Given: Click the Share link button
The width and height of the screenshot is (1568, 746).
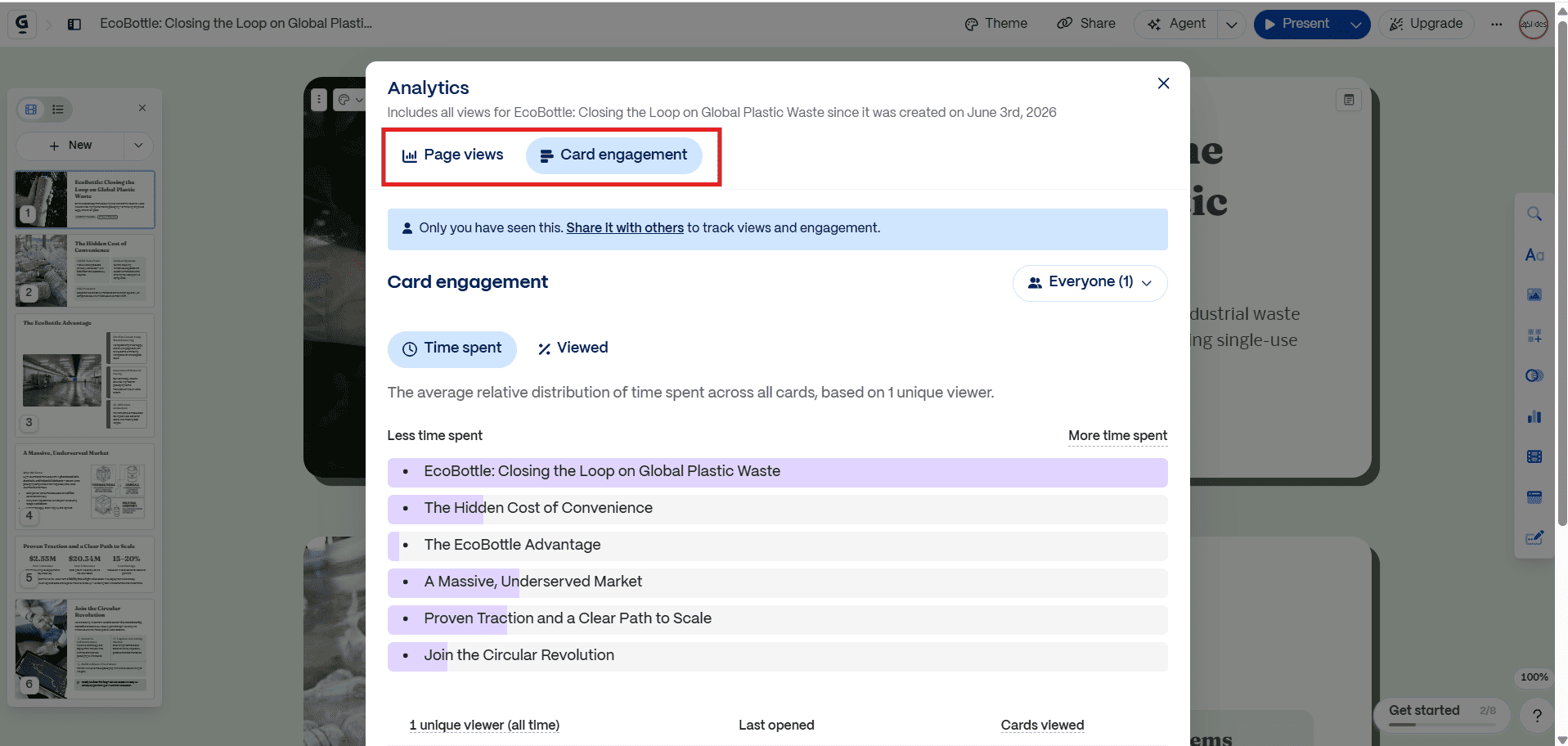Looking at the screenshot, I should tap(1086, 24).
